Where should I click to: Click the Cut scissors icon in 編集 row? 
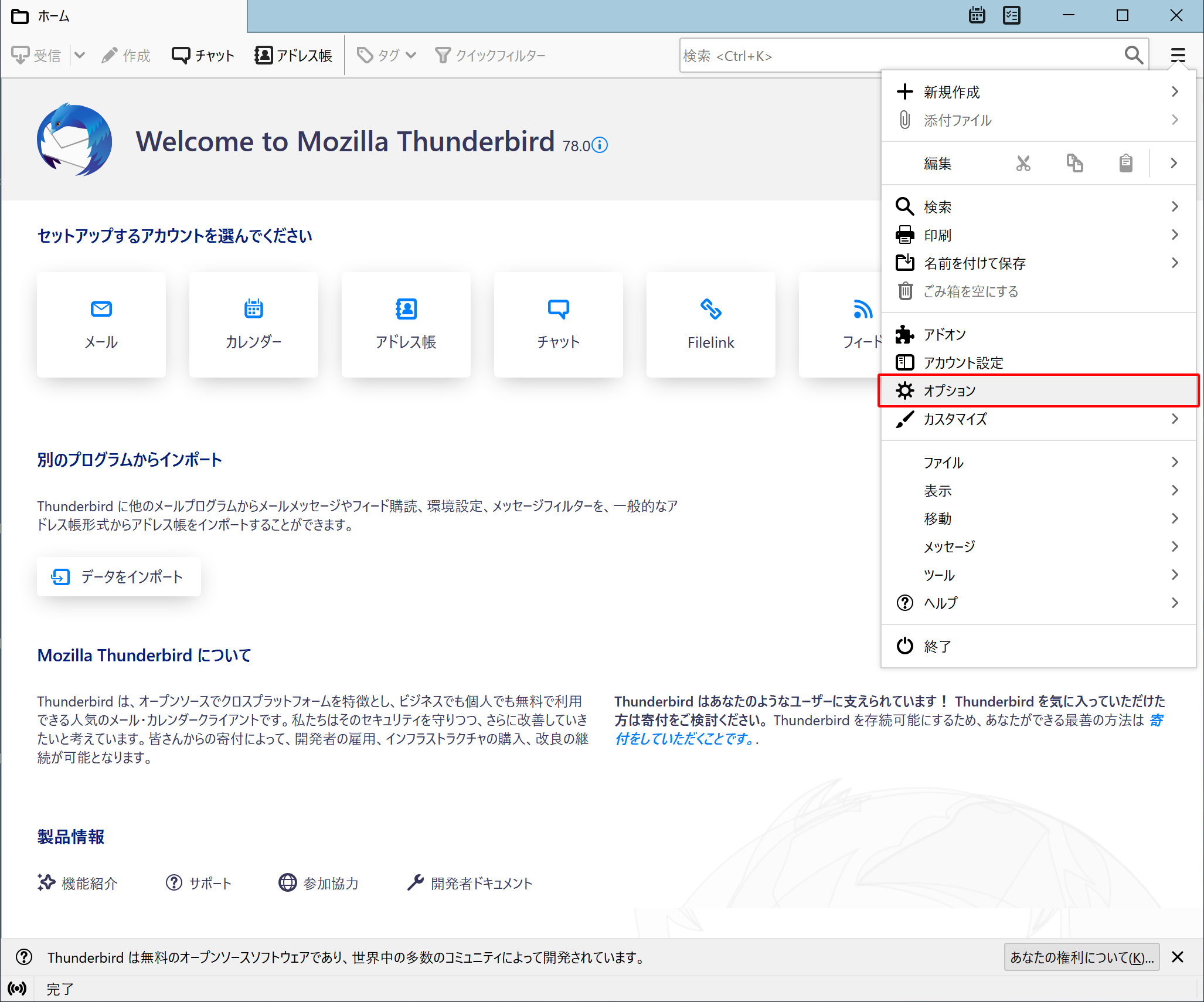pyautogui.click(x=1023, y=163)
